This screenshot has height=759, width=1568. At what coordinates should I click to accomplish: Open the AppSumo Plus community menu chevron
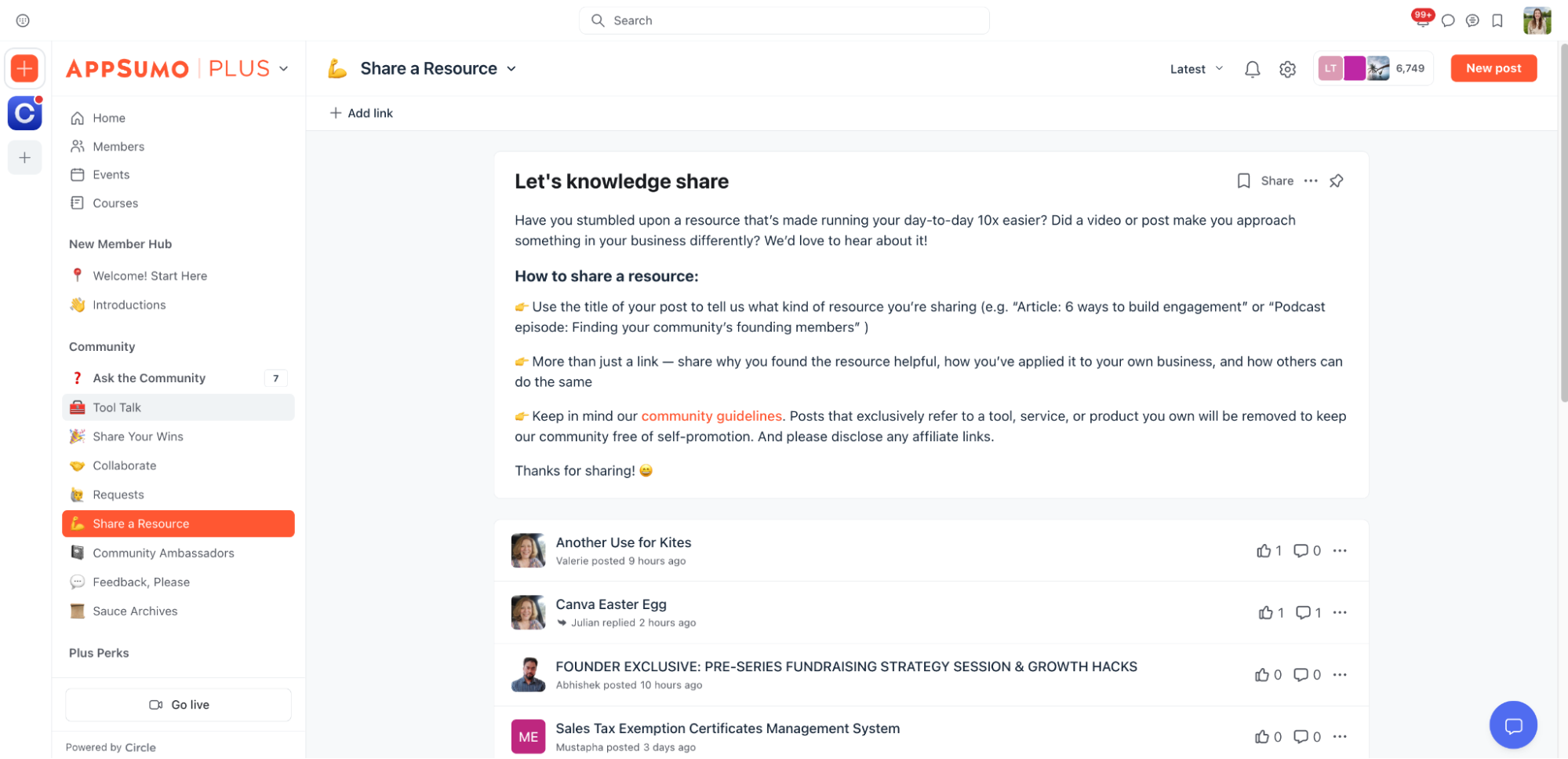point(284,69)
